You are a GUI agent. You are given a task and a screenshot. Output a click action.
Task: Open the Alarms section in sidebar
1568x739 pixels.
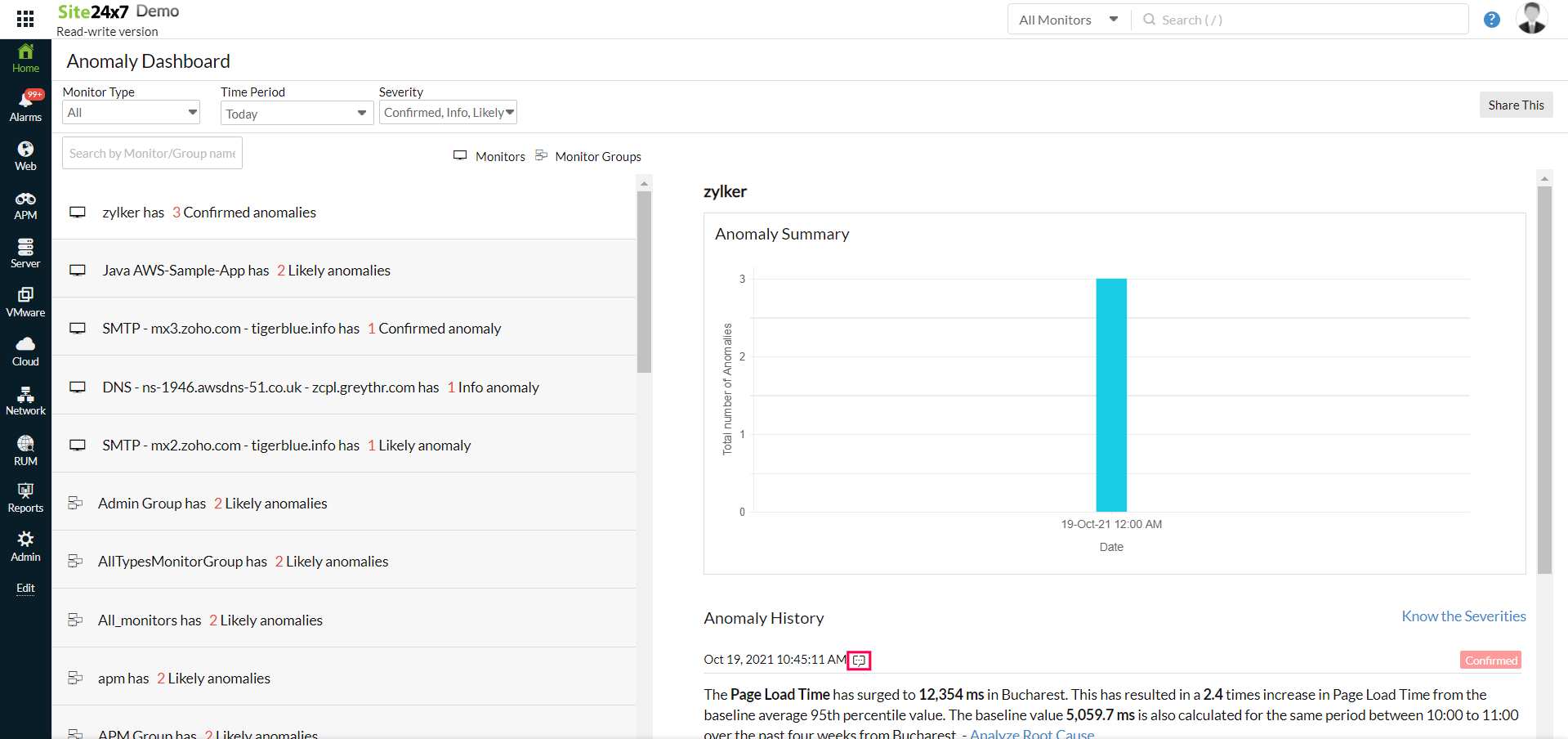pos(25,106)
